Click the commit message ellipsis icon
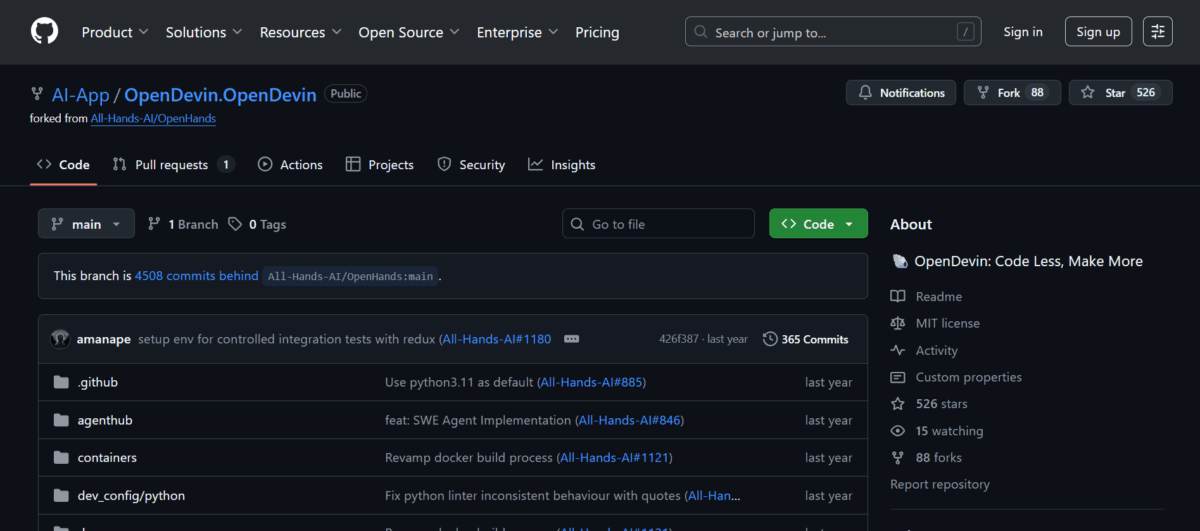 pyautogui.click(x=571, y=339)
